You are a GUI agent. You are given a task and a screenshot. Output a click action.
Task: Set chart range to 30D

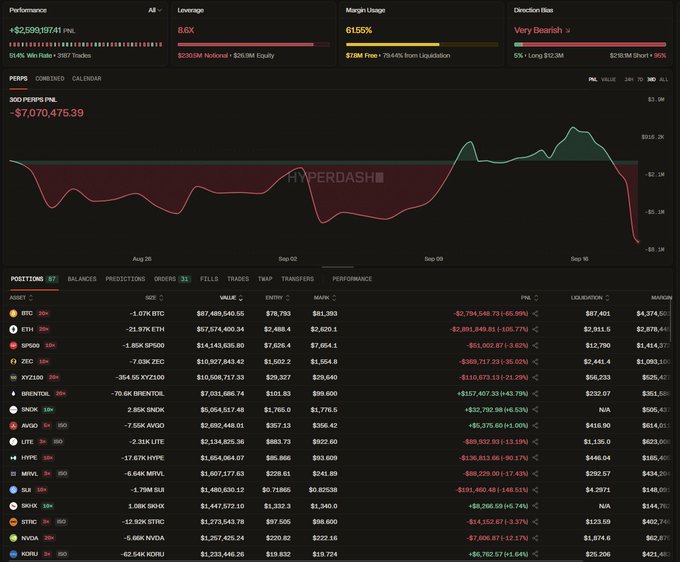coord(651,79)
